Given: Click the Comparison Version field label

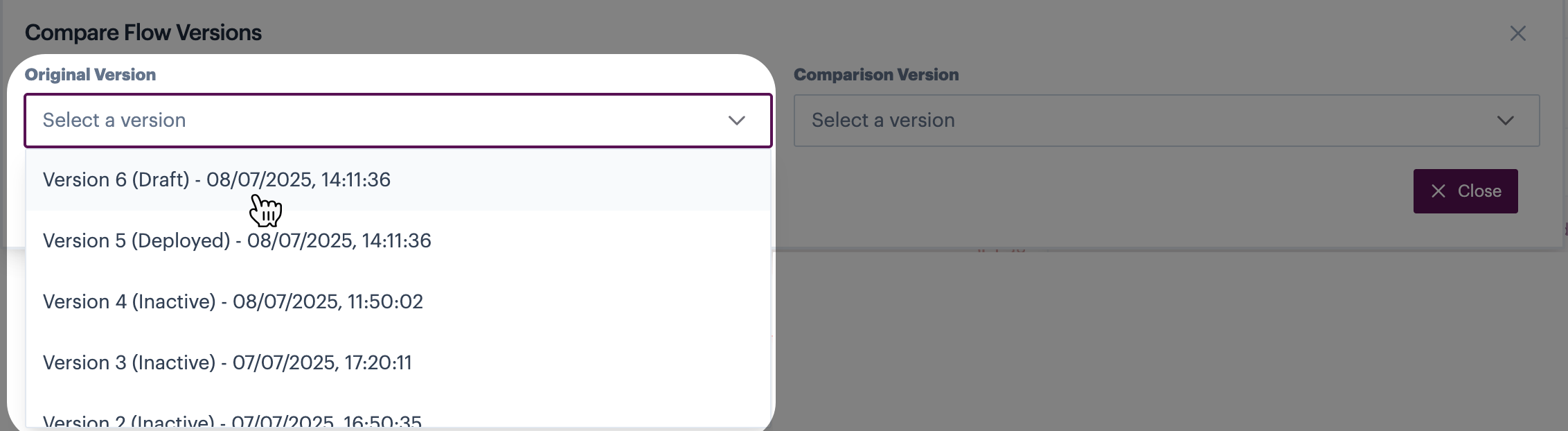Looking at the screenshot, I should click(875, 75).
